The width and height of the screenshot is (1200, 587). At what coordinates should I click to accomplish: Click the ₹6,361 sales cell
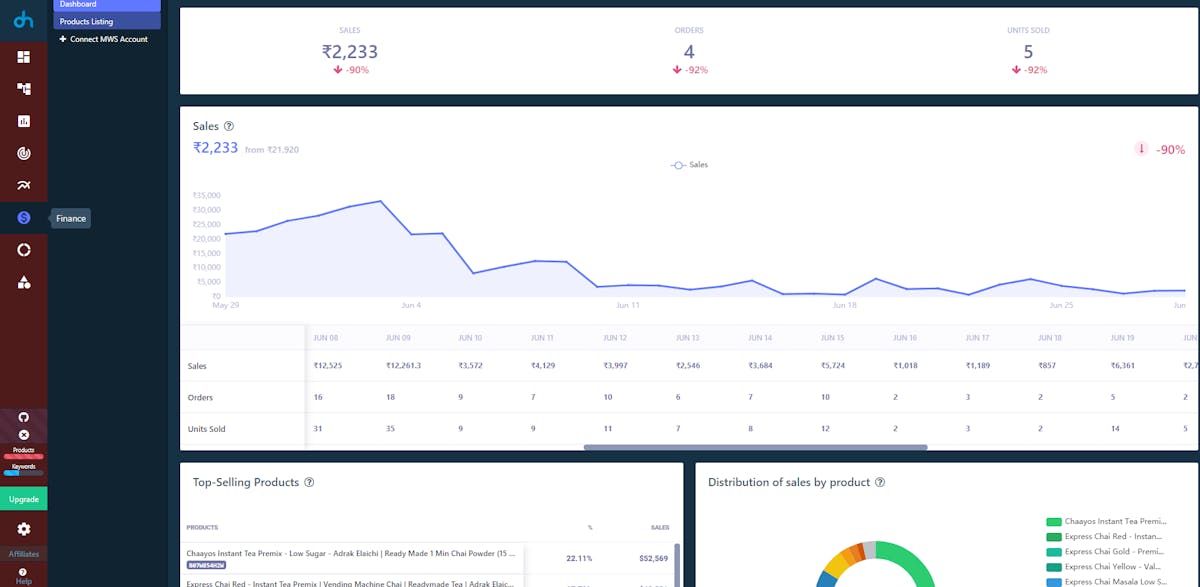(x=1123, y=366)
